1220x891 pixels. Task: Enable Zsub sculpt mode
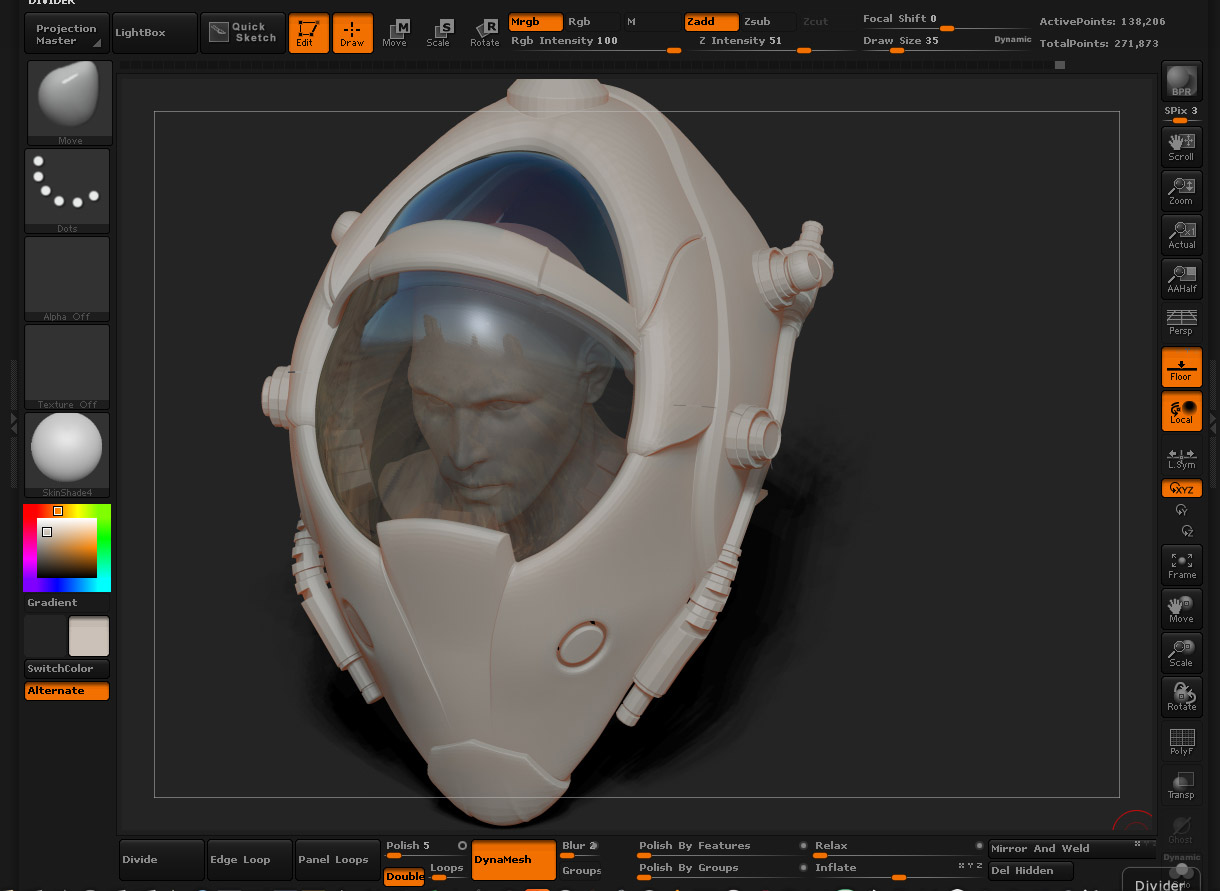[x=768, y=22]
